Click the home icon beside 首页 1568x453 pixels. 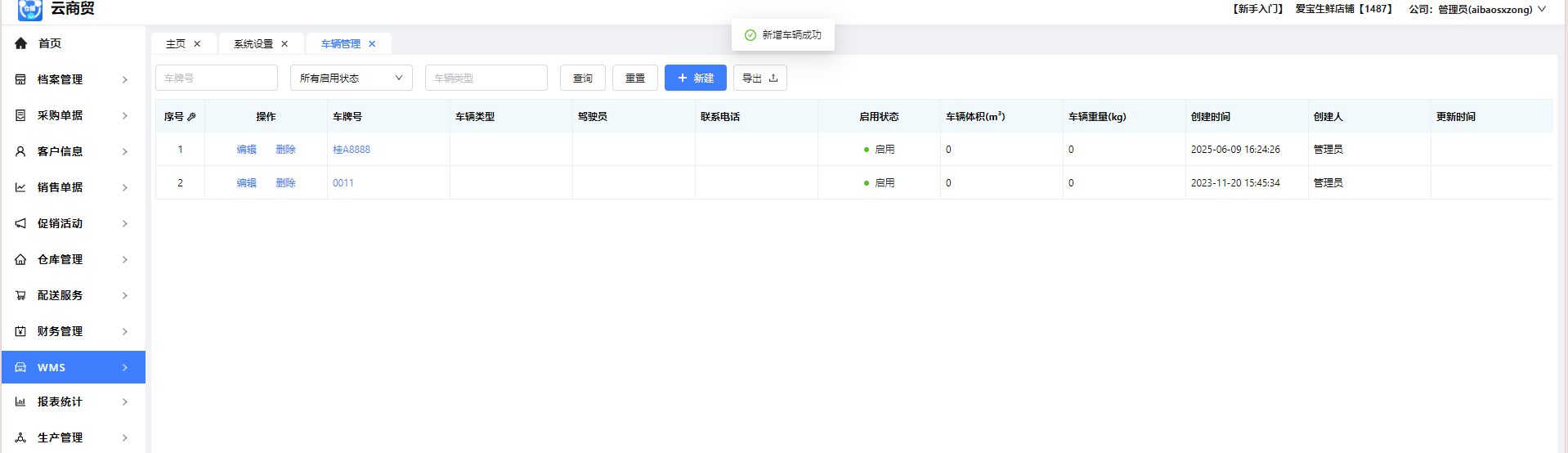point(20,43)
